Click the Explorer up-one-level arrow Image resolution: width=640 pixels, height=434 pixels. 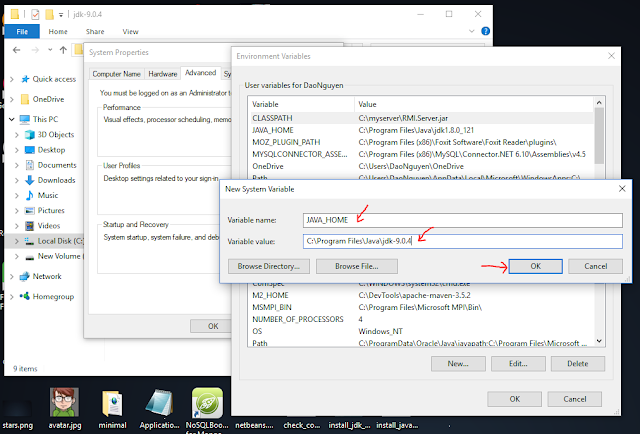coord(63,50)
